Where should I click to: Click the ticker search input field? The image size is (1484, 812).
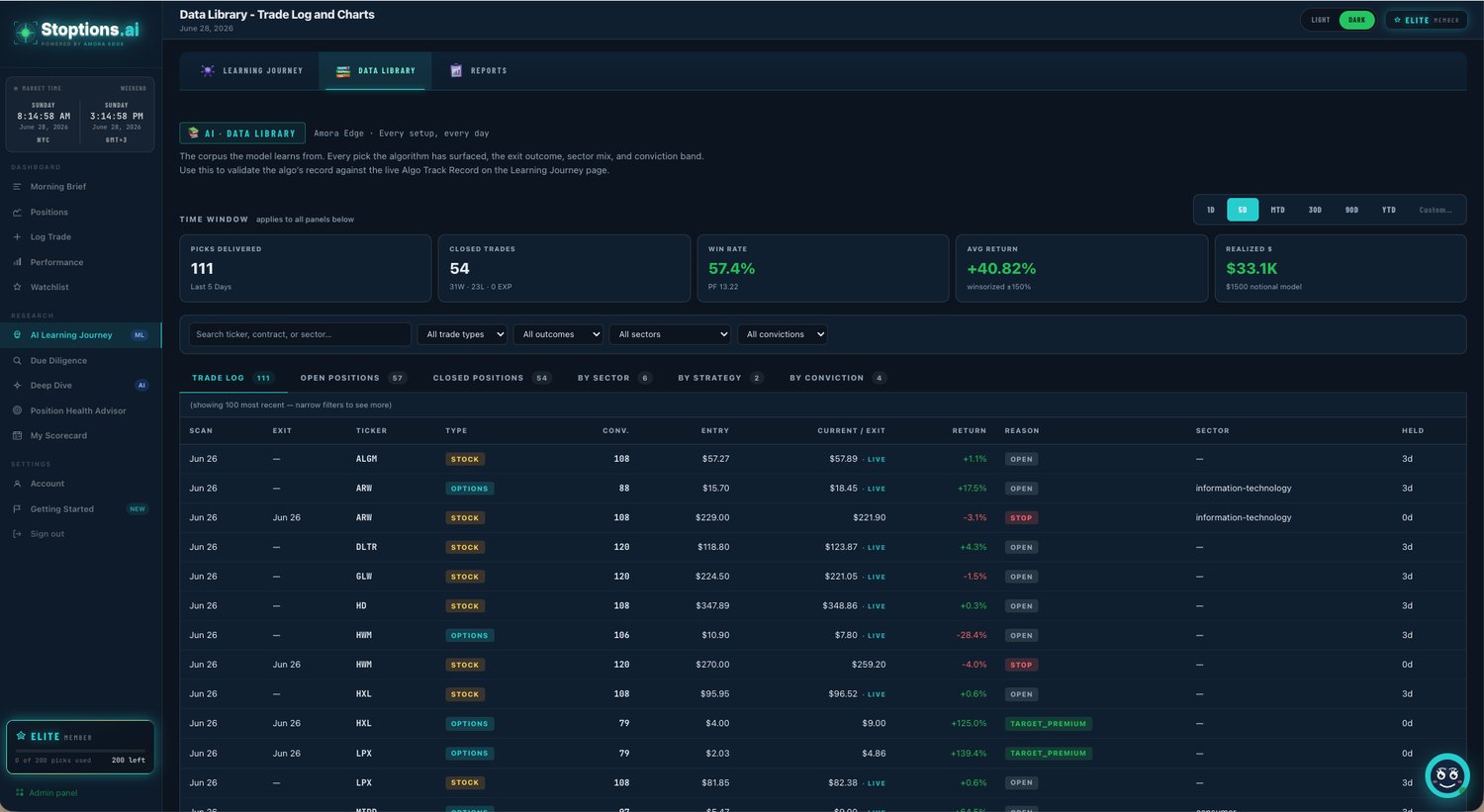click(300, 334)
